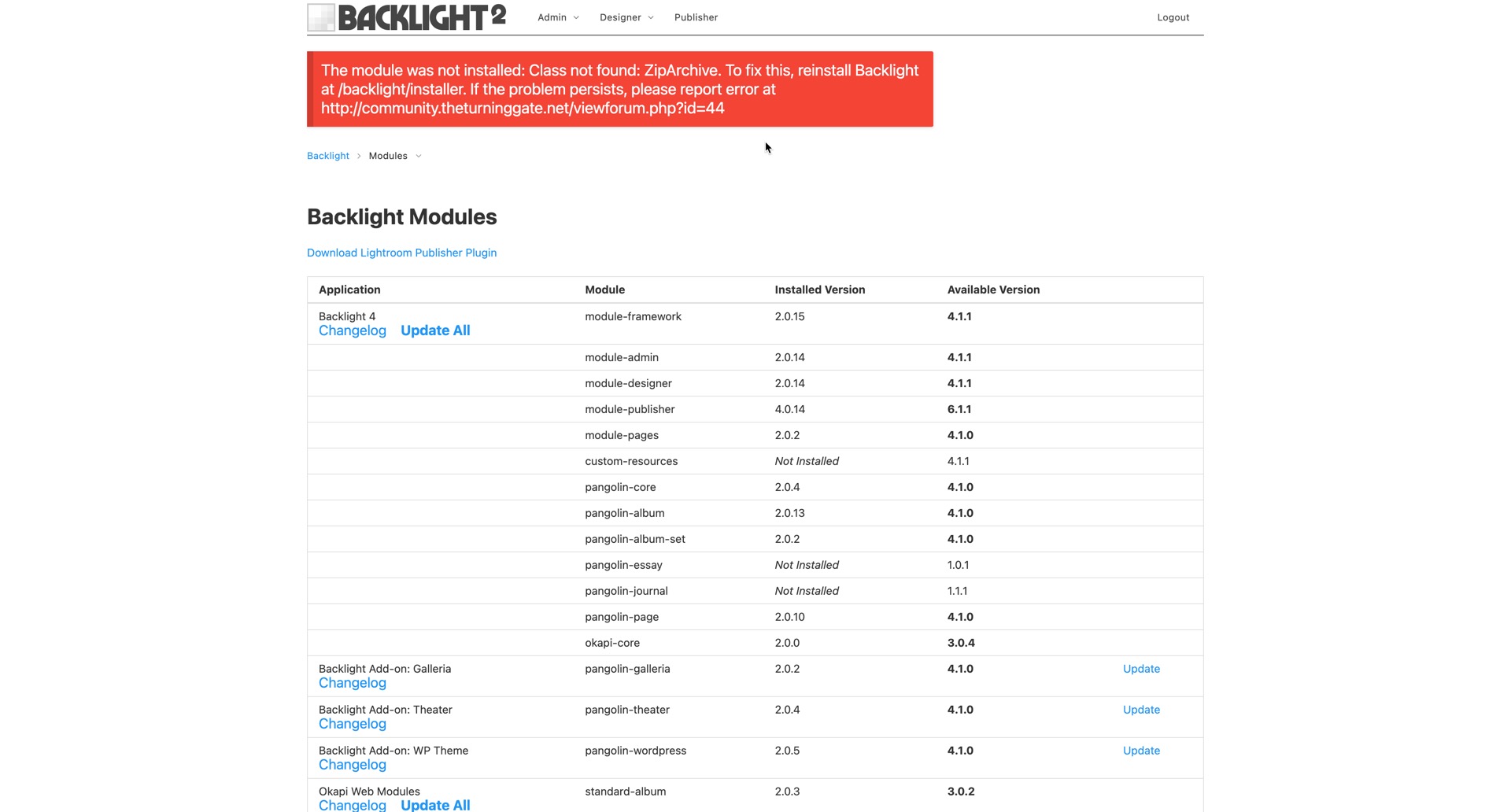Click Update for pangolin-wordpress
The width and height of the screenshot is (1511, 812).
(x=1141, y=751)
